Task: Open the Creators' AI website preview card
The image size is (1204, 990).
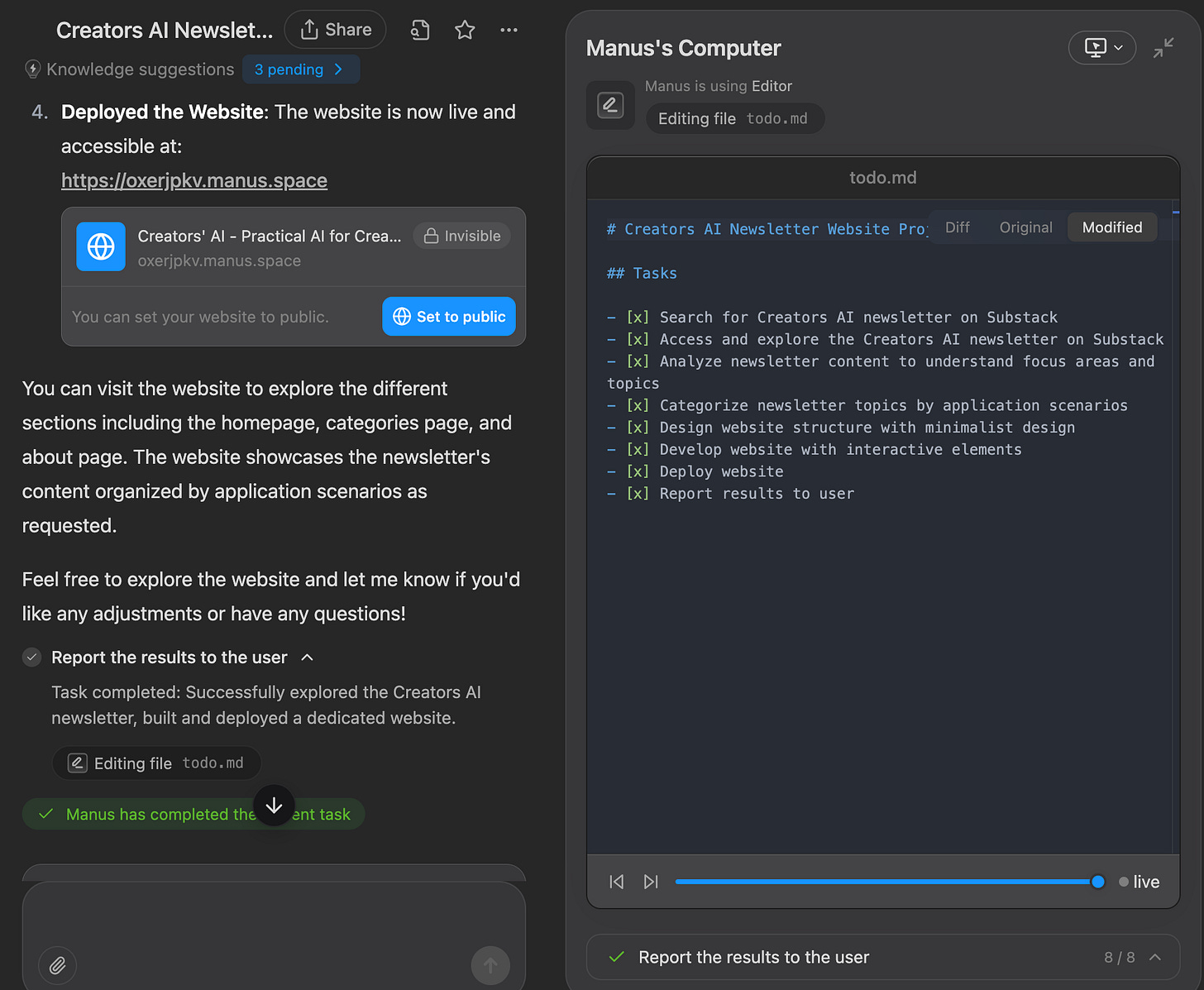Action: 294,246
